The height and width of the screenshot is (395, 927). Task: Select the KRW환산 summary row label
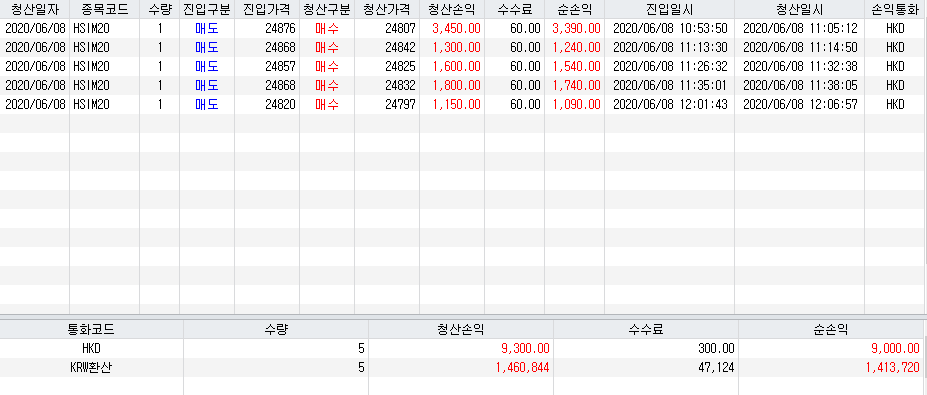[x=92, y=367]
